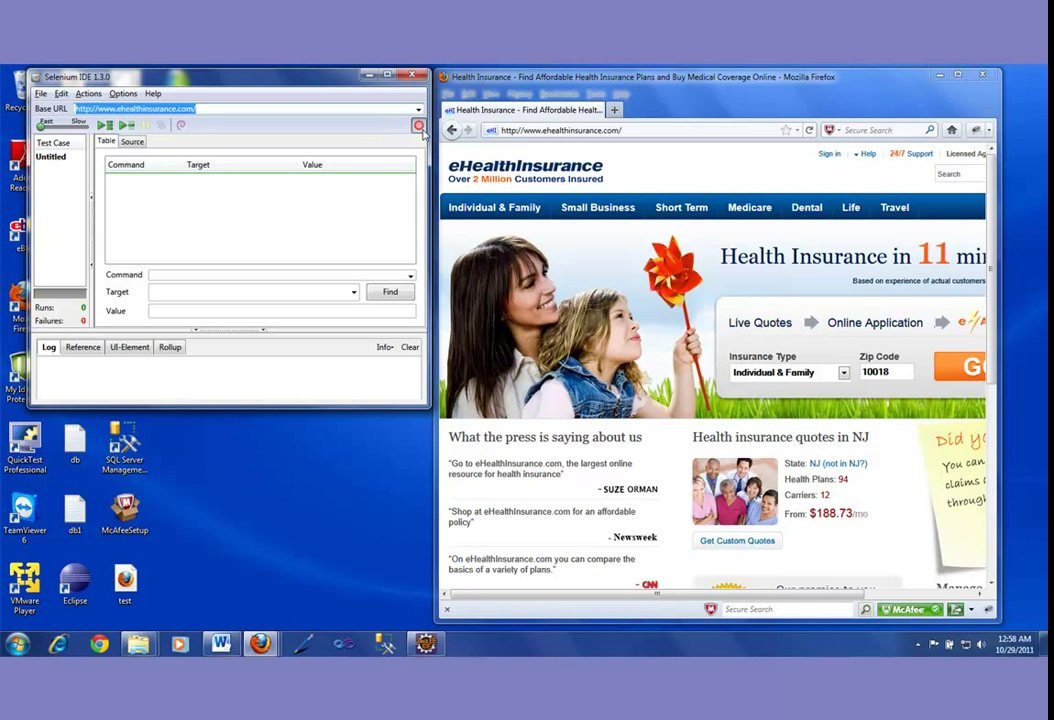
Task: Click the Zip Code input field
Action: pos(886,372)
